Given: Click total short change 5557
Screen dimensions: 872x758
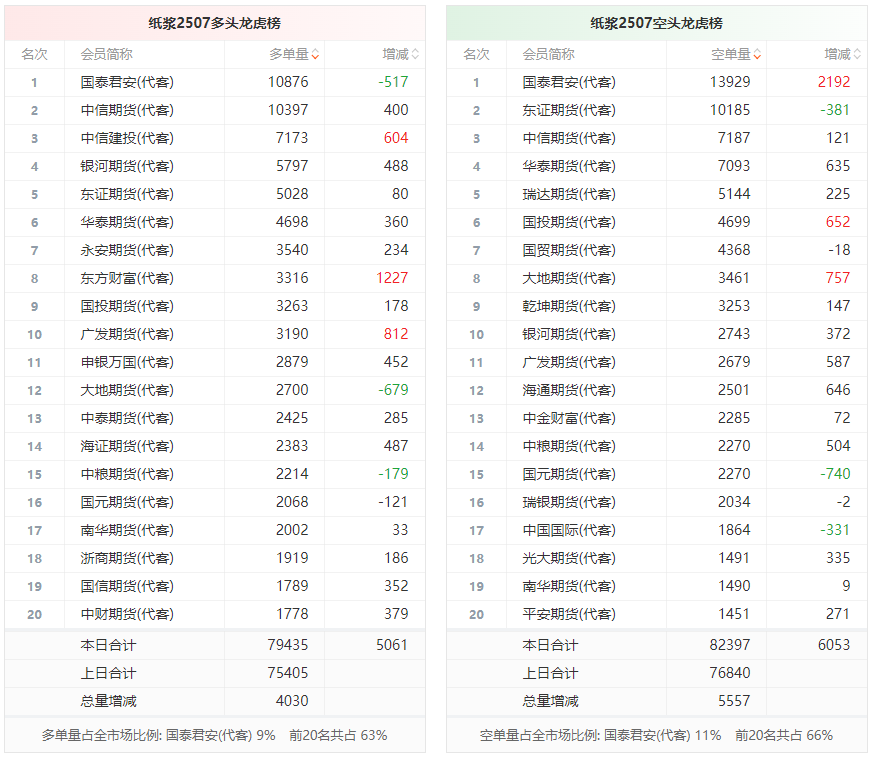Looking at the screenshot, I should pos(734,701).
